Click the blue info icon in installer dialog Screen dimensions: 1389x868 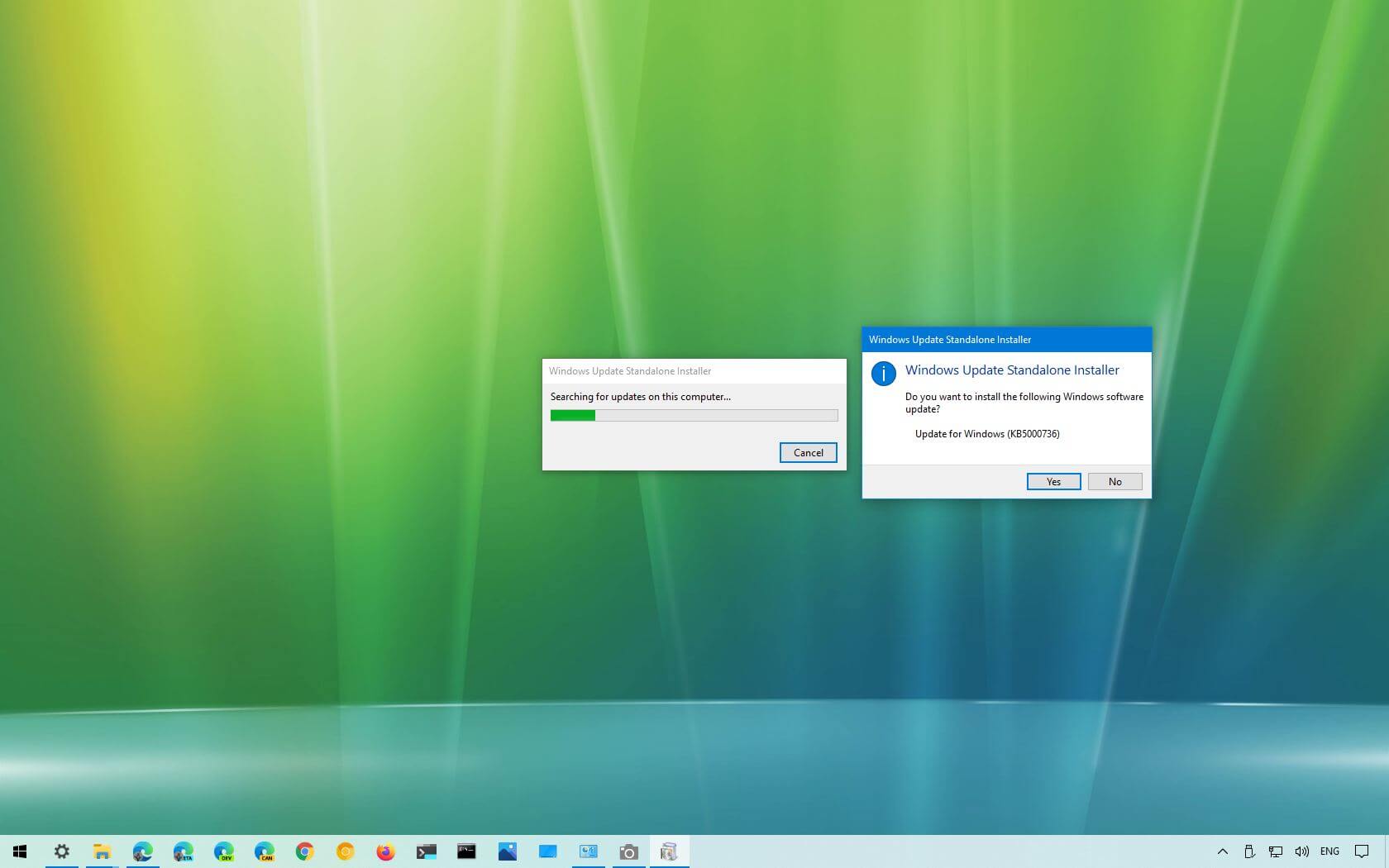tap(883, 374)
